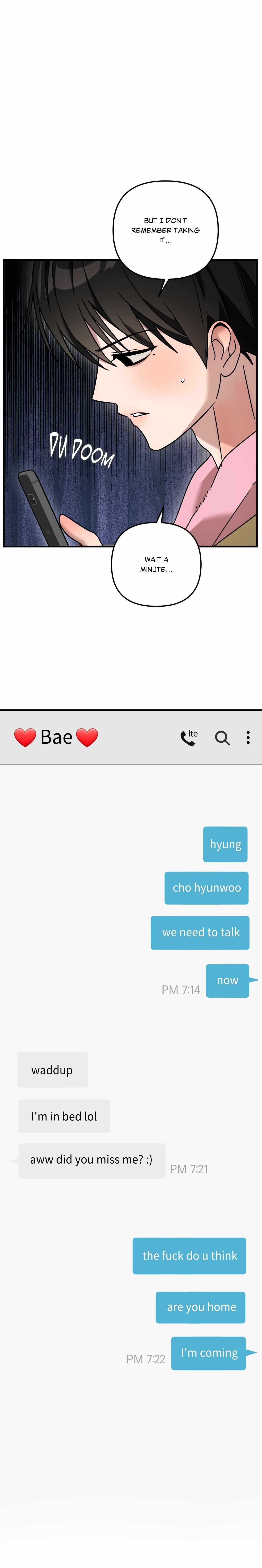The width and height of the screenshot is (262, 1568).
Task: Click the right red heart after Bae
Action: (x=87, y=737)
